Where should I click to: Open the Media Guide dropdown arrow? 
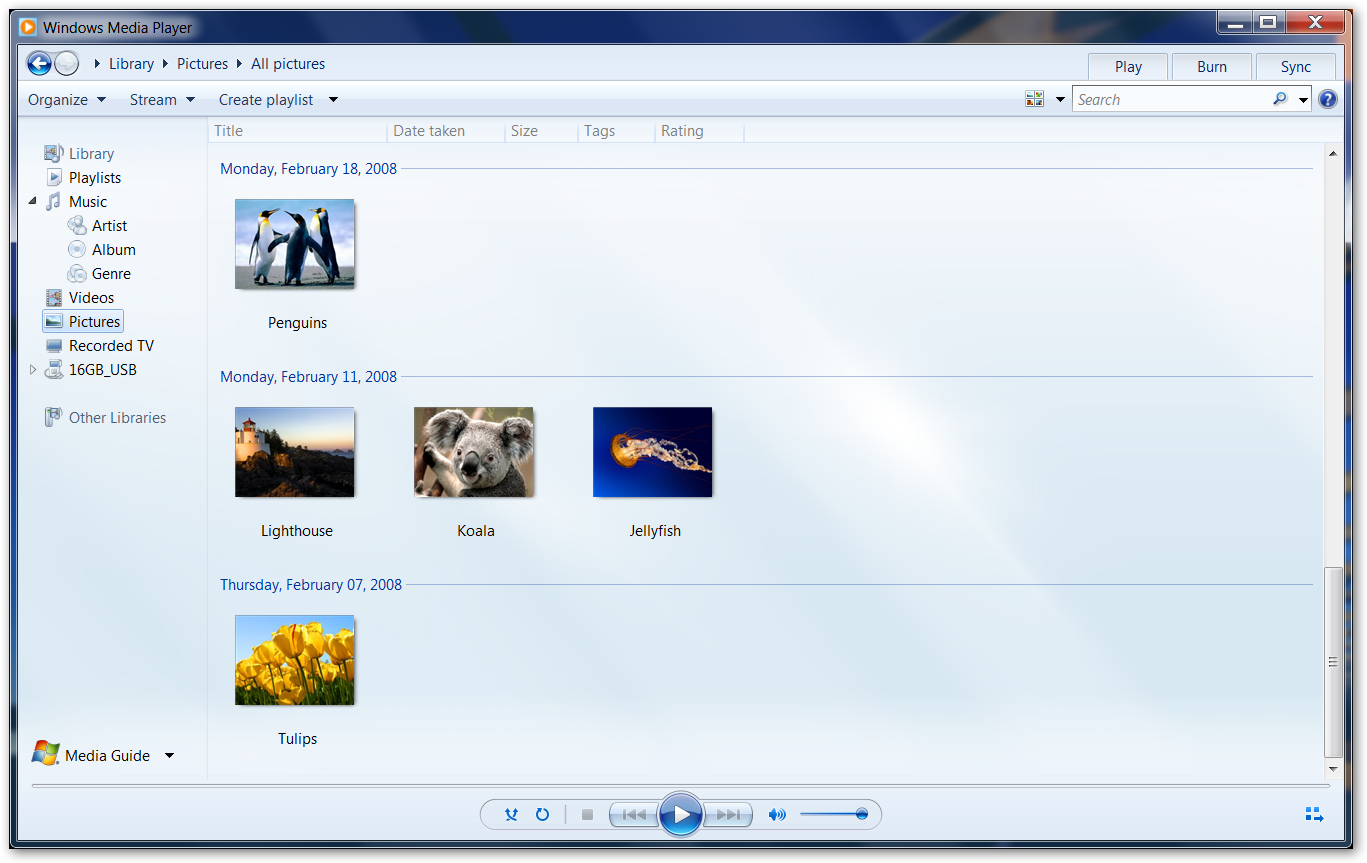point(169,756)
